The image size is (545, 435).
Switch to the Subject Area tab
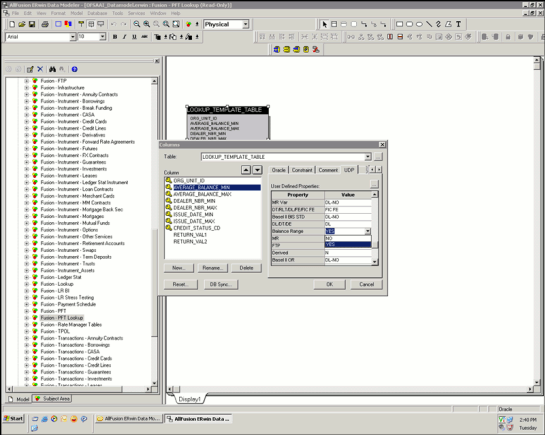point(52,399)
